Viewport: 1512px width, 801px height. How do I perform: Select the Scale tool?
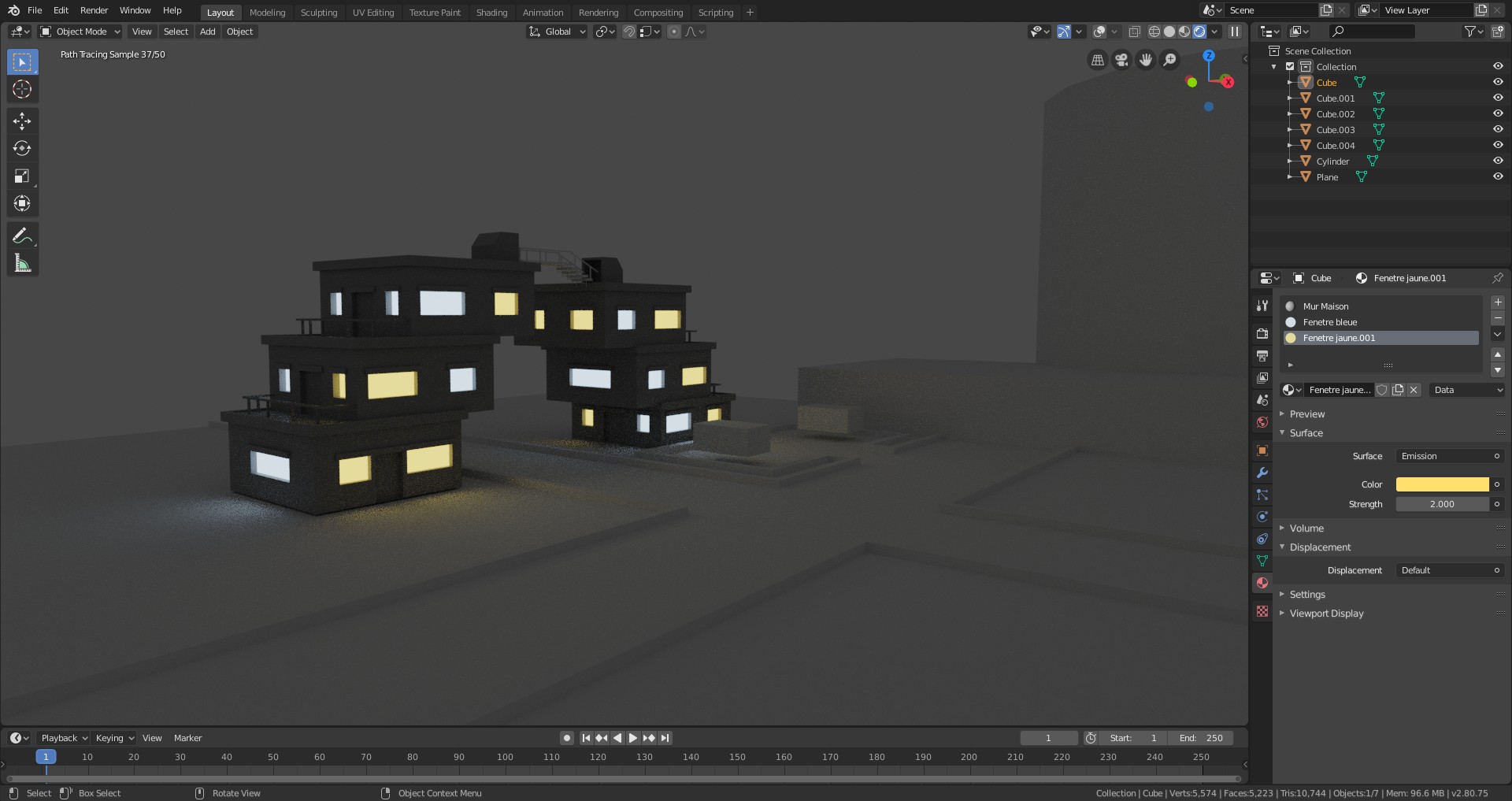pos(22,176)
